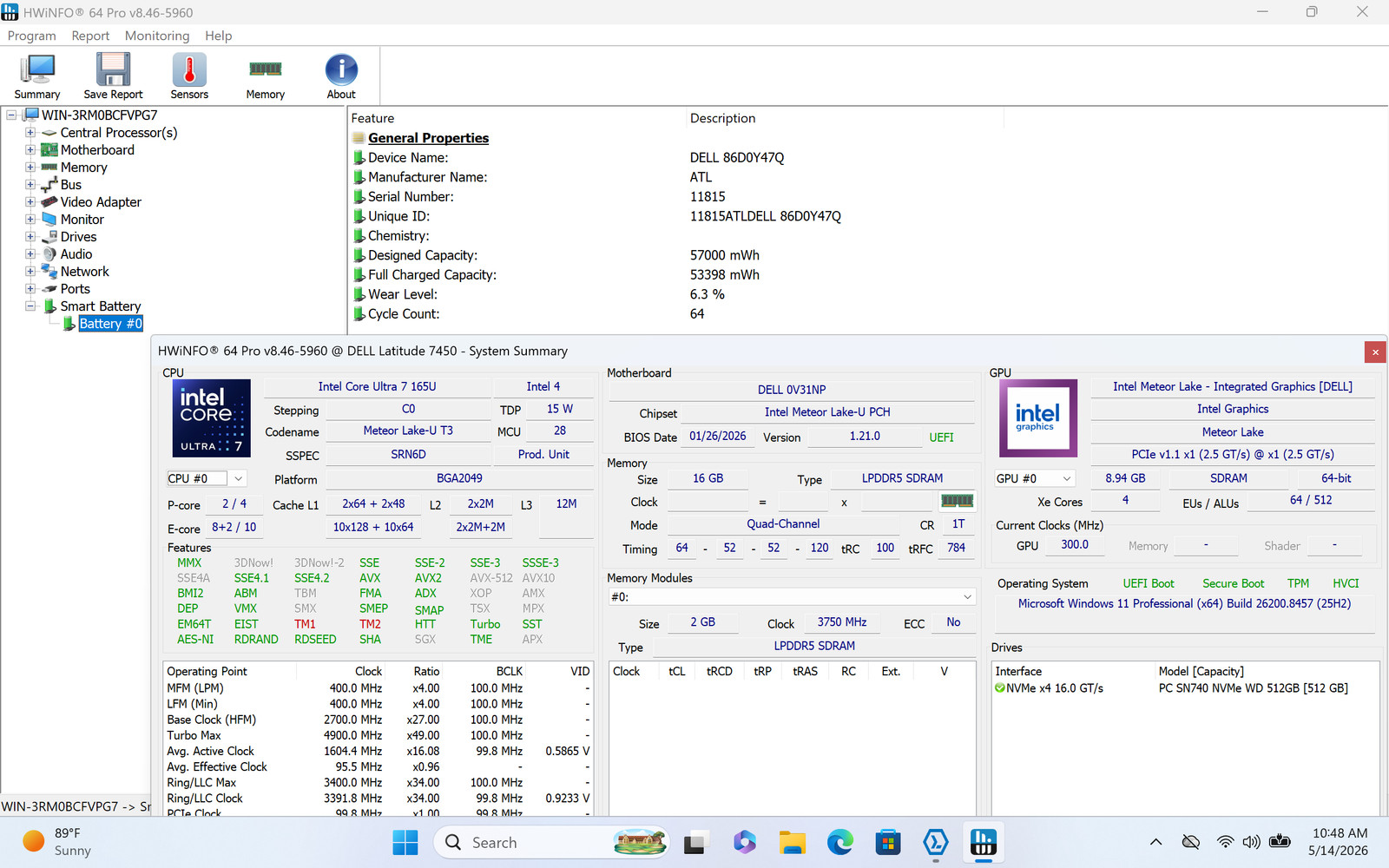Open the Help menu
Viewport: 1389px width, 868px height.
(x=219, y=36)
